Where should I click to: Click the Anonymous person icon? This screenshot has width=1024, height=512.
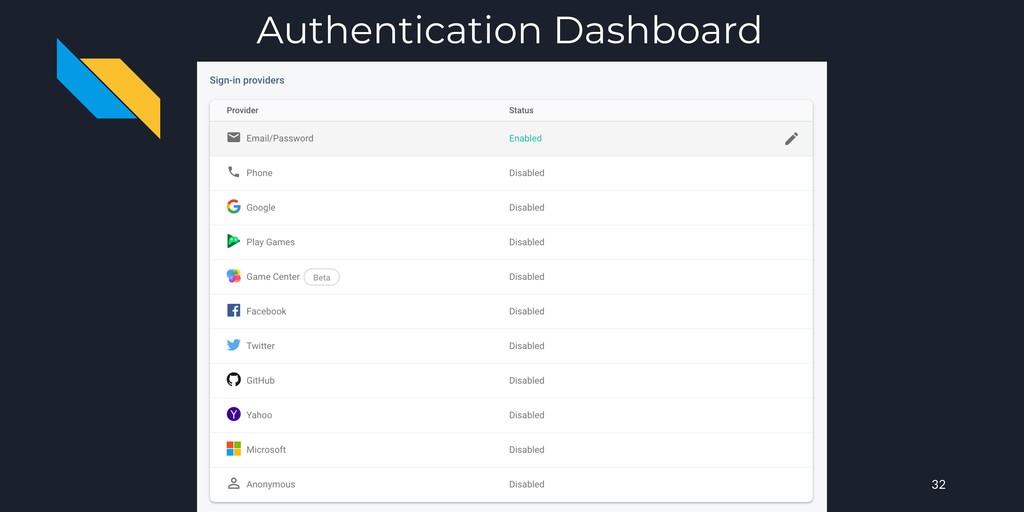pyautogui.click(x=233, y=483)
